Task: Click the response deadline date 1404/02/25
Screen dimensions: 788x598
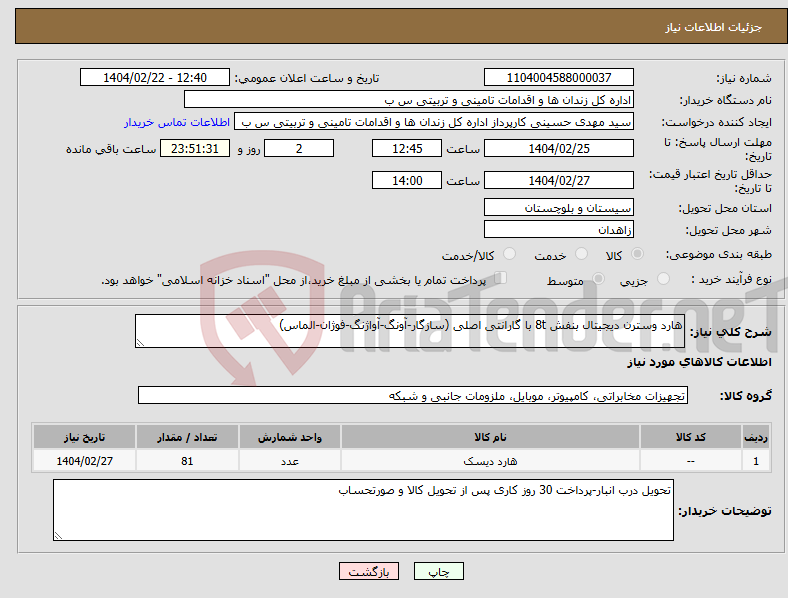Action: click(x=558, y=148)
